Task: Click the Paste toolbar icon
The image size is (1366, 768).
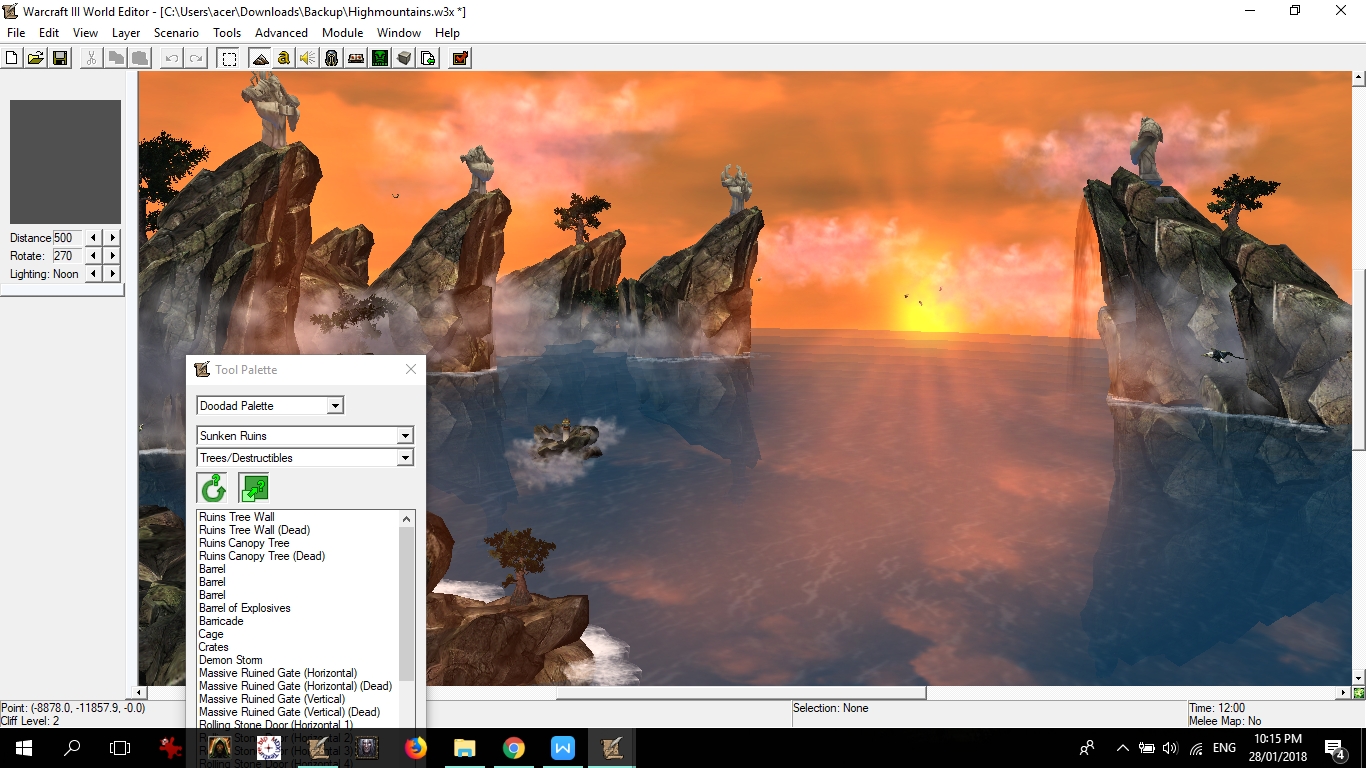Action: click(140, 58)
